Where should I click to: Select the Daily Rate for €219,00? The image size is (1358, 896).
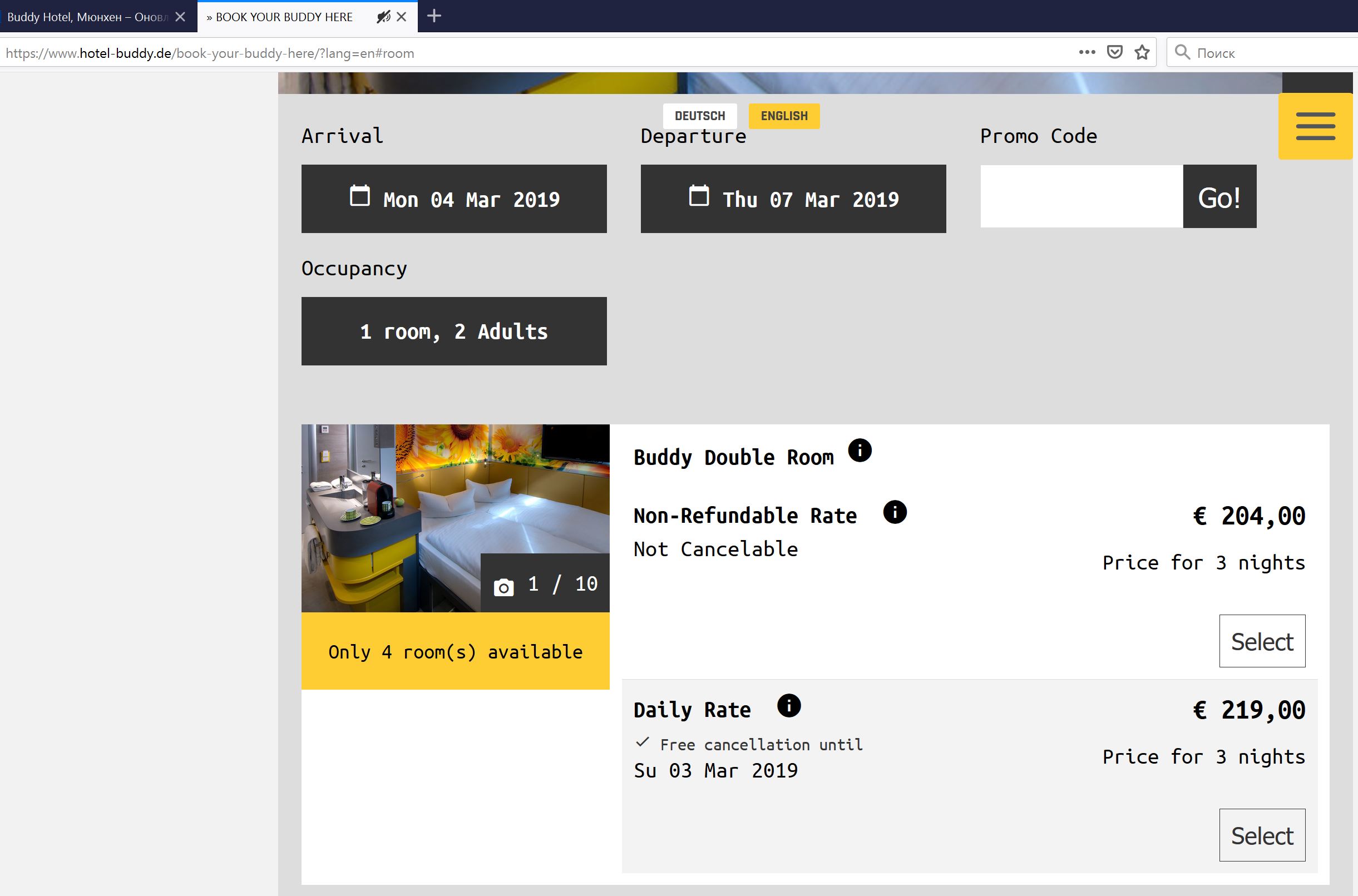click(1261, 835)
